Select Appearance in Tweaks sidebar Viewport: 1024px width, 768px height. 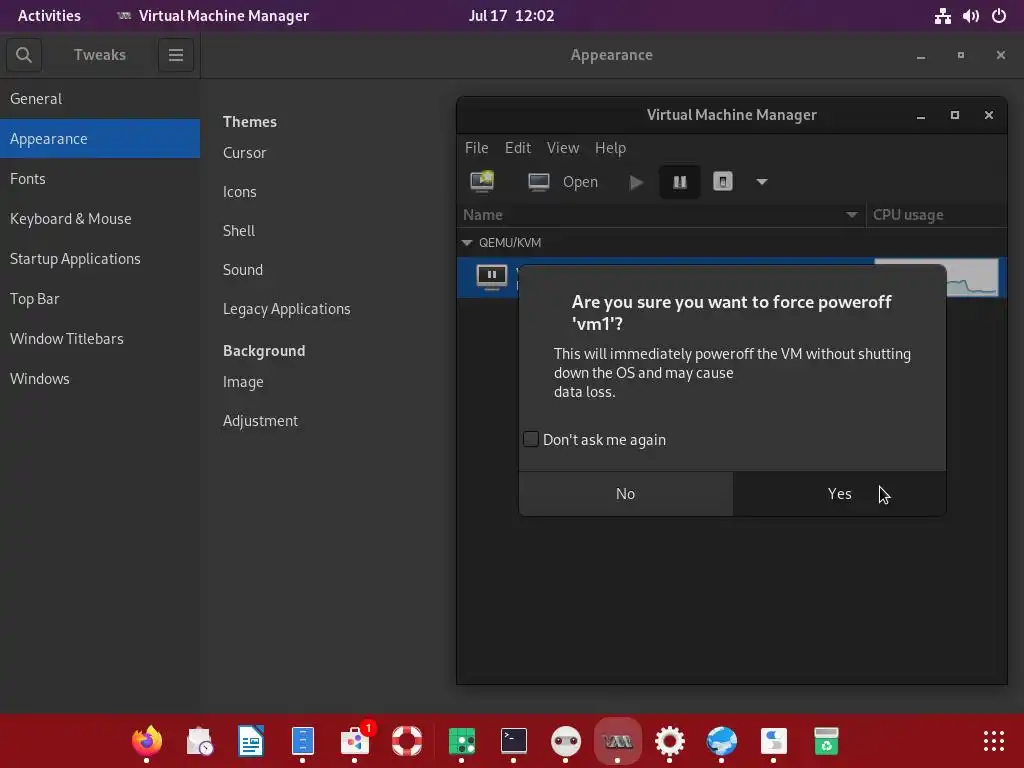(100, 138)
